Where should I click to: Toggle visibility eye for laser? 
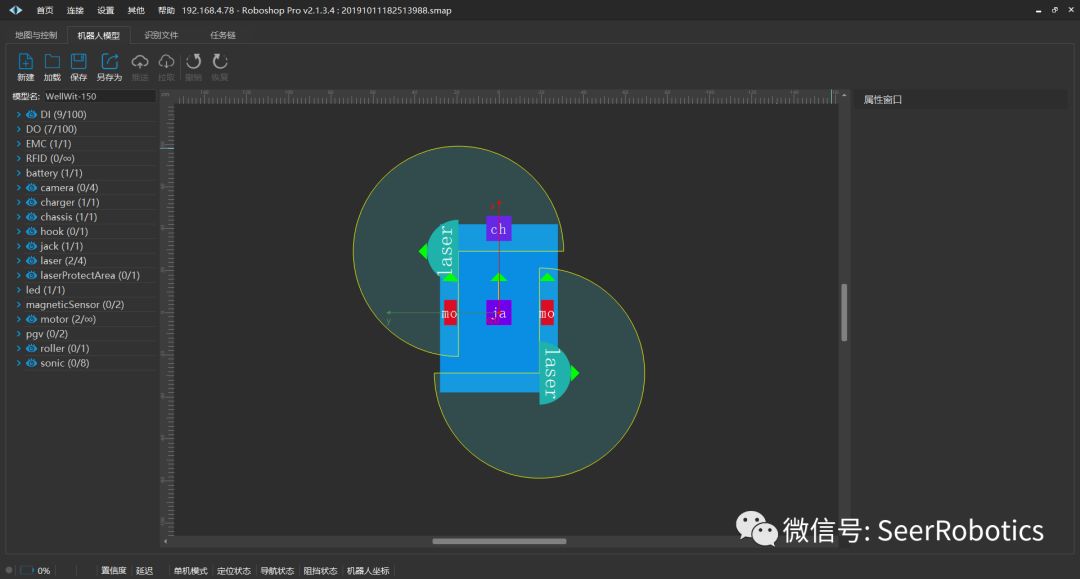pos(32,261)
